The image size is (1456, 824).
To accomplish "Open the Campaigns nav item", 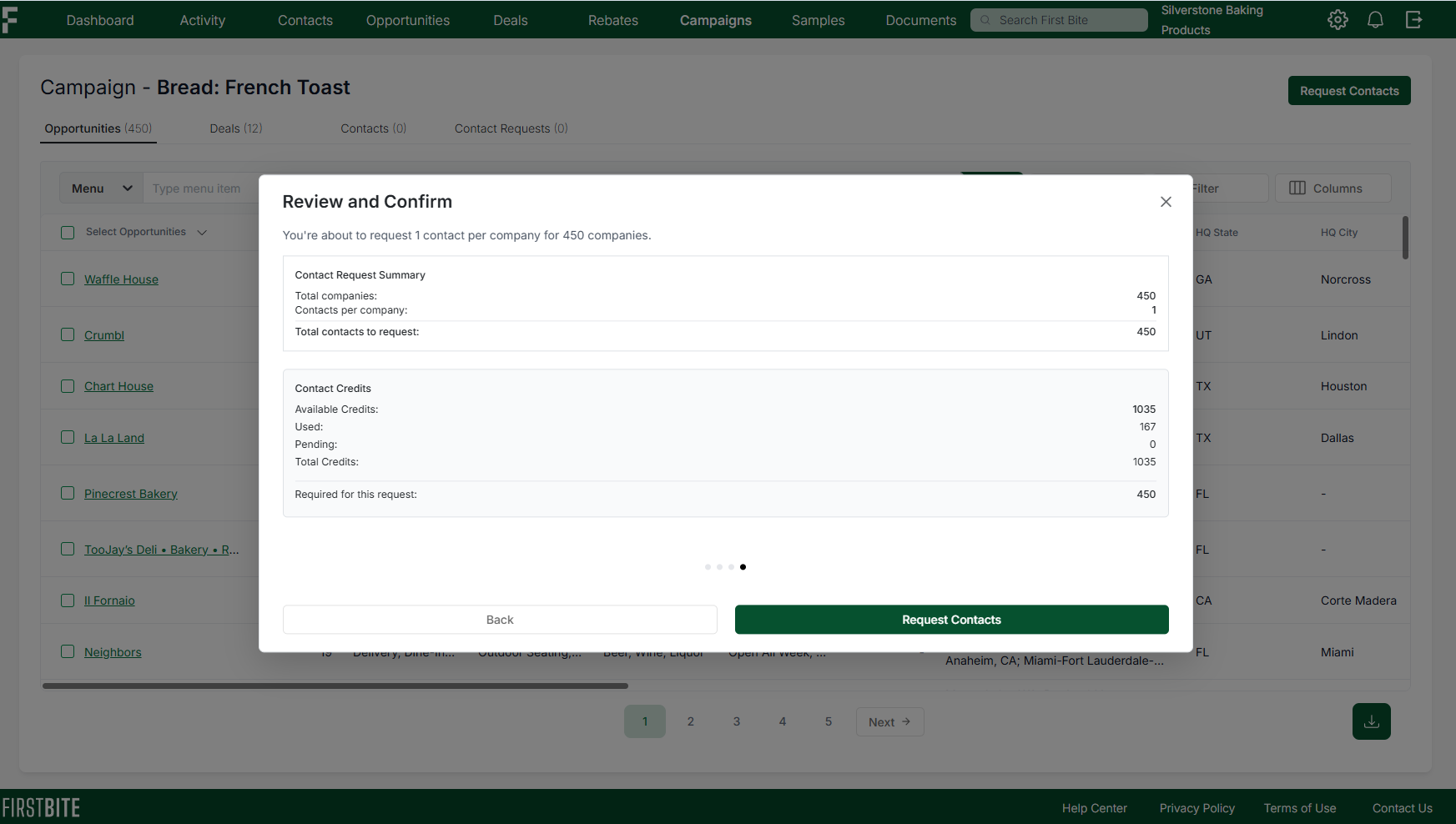I will click(x=716, y=20).
